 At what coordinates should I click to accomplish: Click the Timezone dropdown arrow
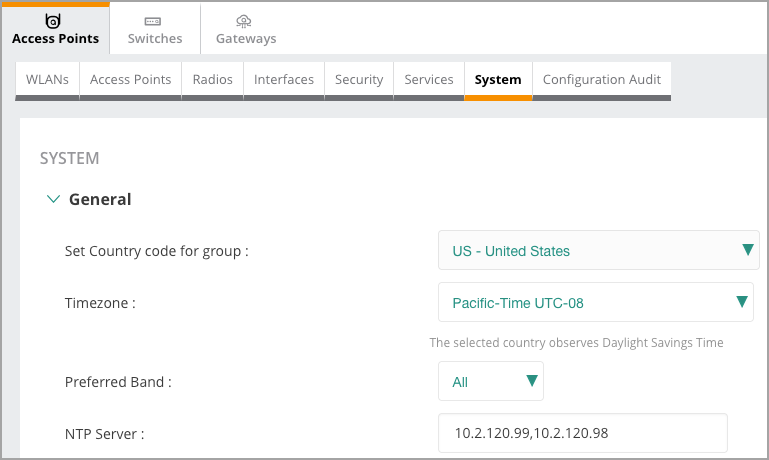coord(742,301)
